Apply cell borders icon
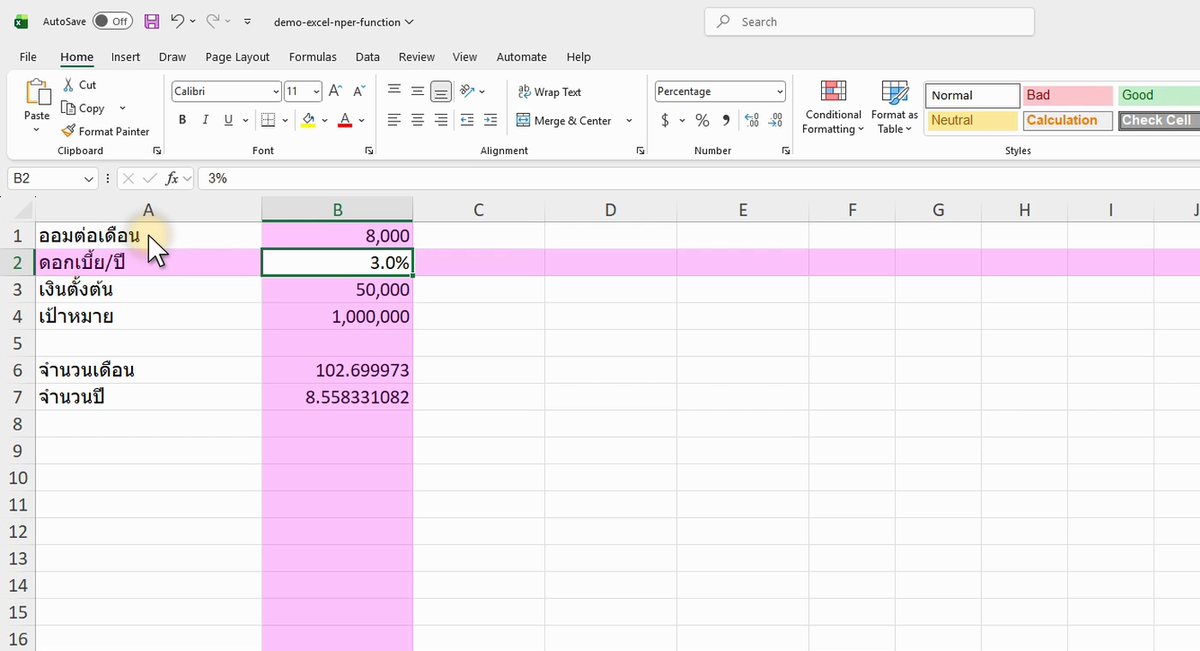Screen dimensions: 1200x651 coord(267,120)
